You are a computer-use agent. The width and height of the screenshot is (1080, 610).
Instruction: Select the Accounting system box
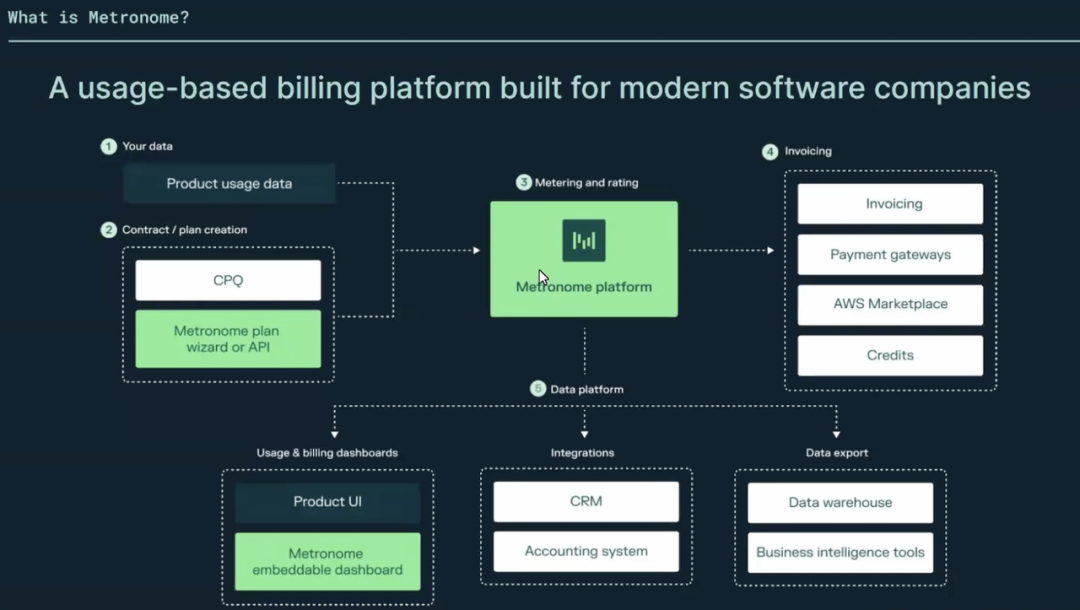[585, 551]
